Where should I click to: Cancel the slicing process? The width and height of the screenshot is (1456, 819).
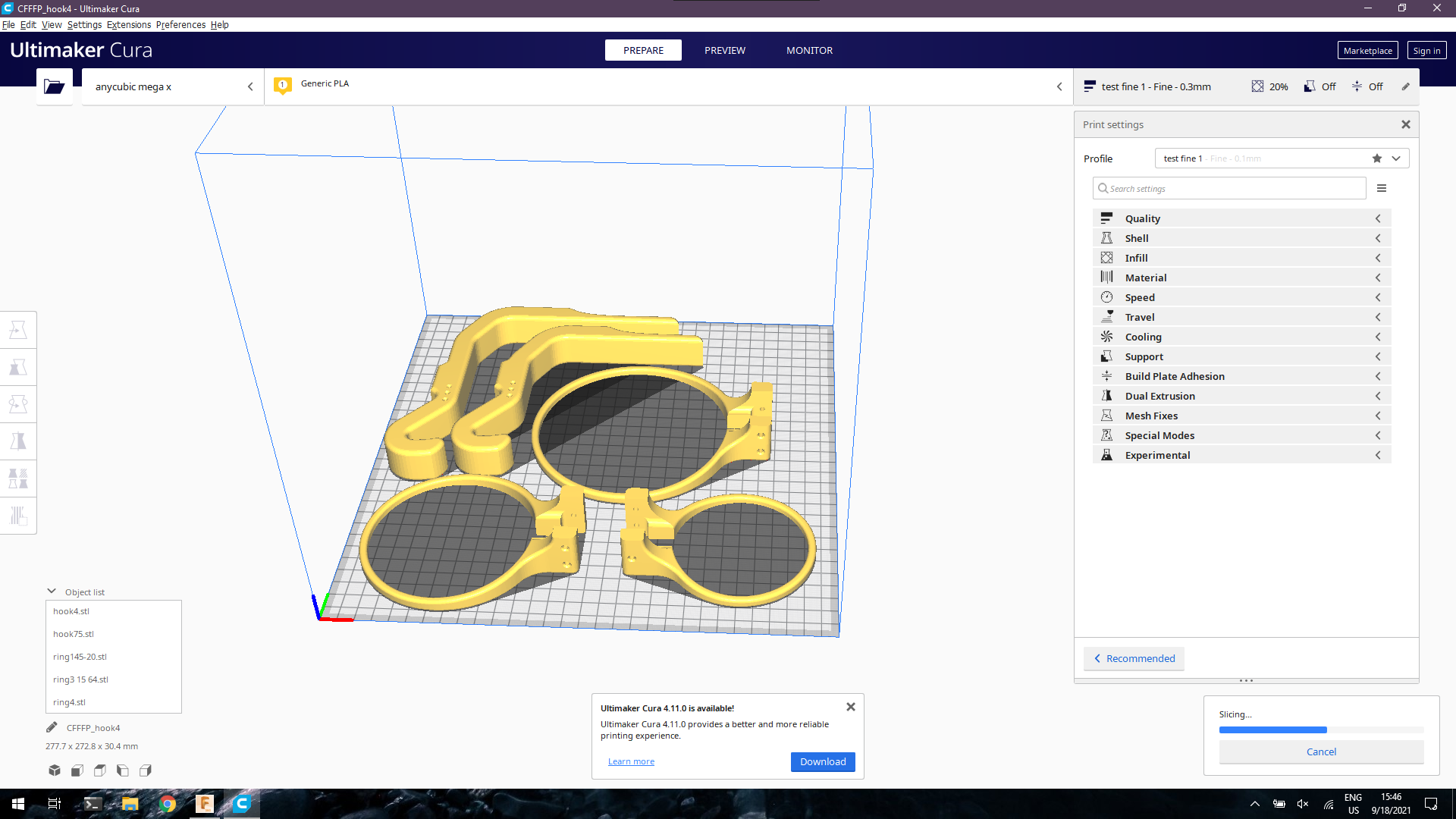(x=1321, y=752)
